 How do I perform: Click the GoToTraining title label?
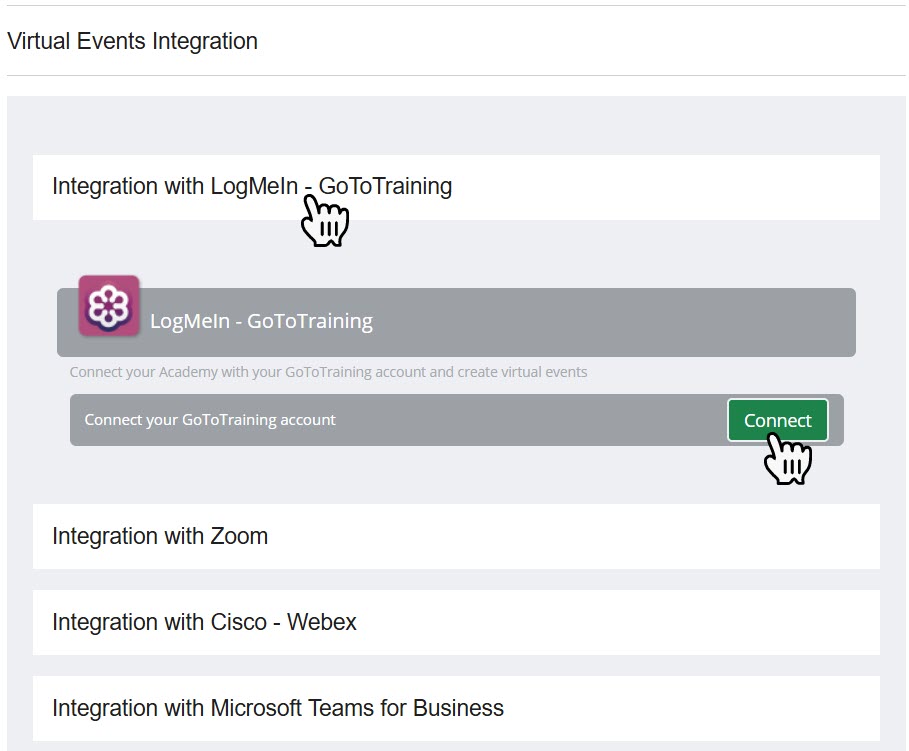tap(261, 321)
